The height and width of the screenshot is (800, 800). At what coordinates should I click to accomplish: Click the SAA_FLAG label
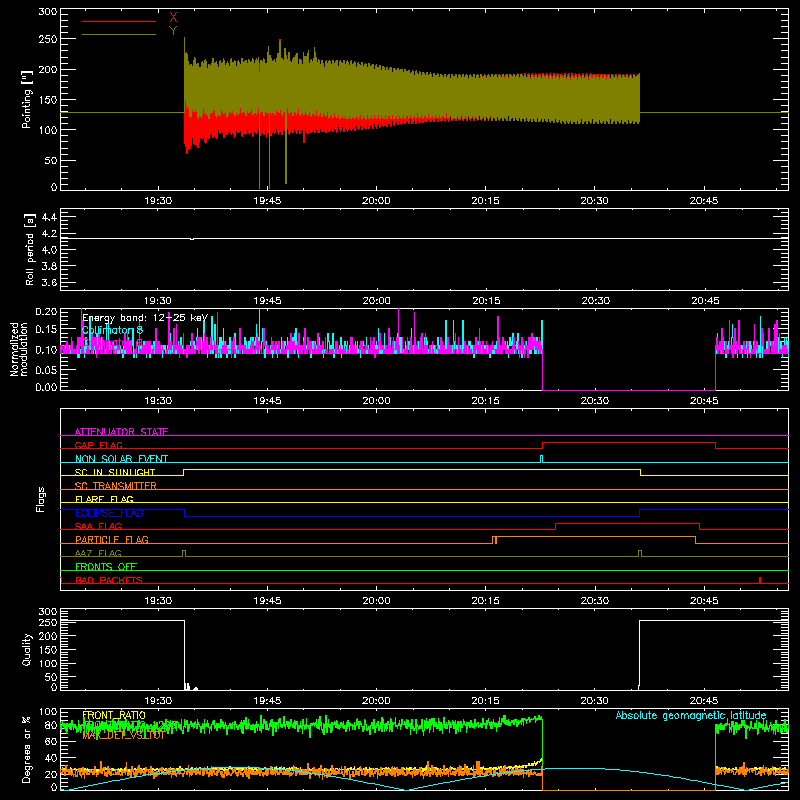click(x=98, y=527)
